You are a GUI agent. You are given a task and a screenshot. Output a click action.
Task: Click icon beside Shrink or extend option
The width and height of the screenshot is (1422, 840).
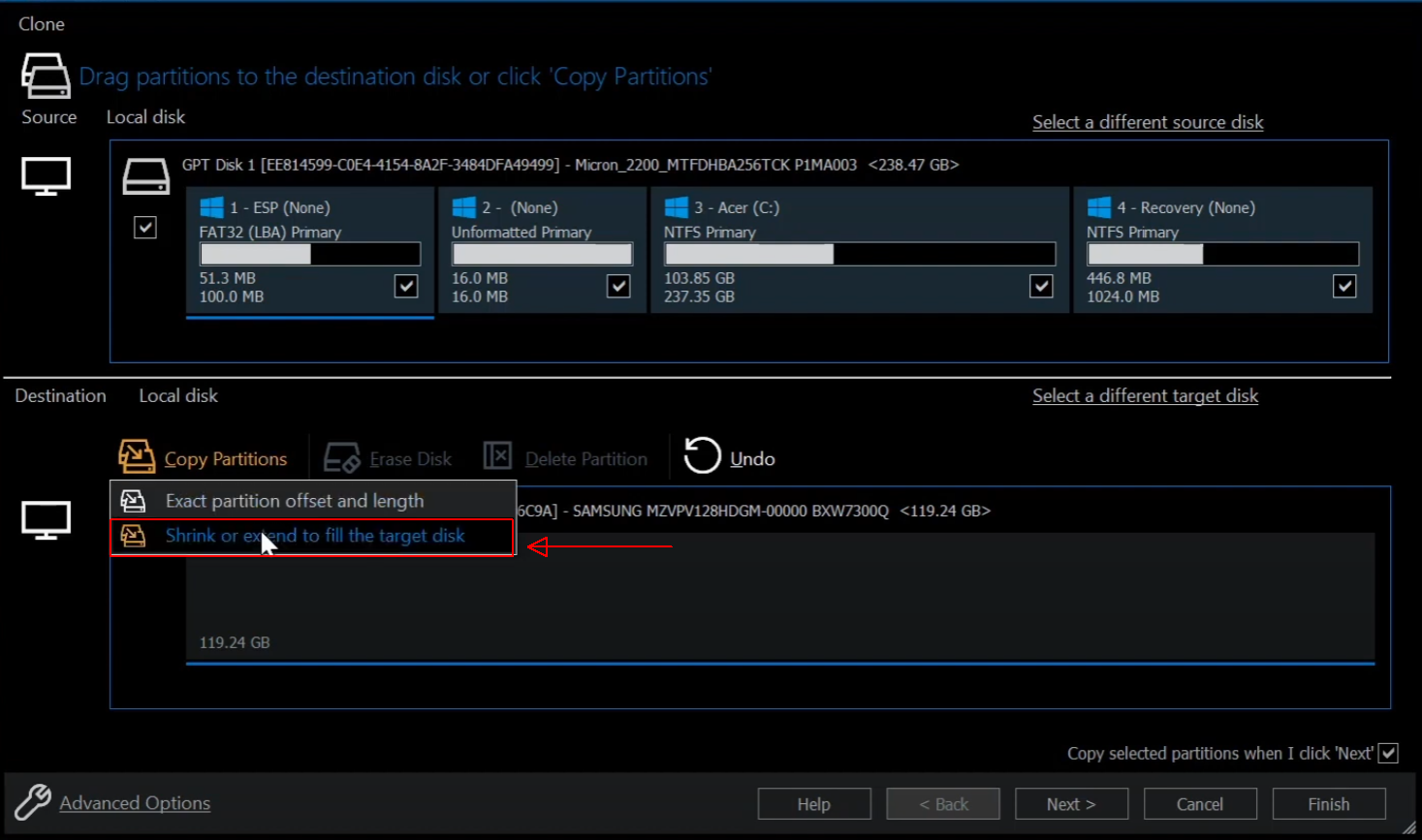[133, 536]
